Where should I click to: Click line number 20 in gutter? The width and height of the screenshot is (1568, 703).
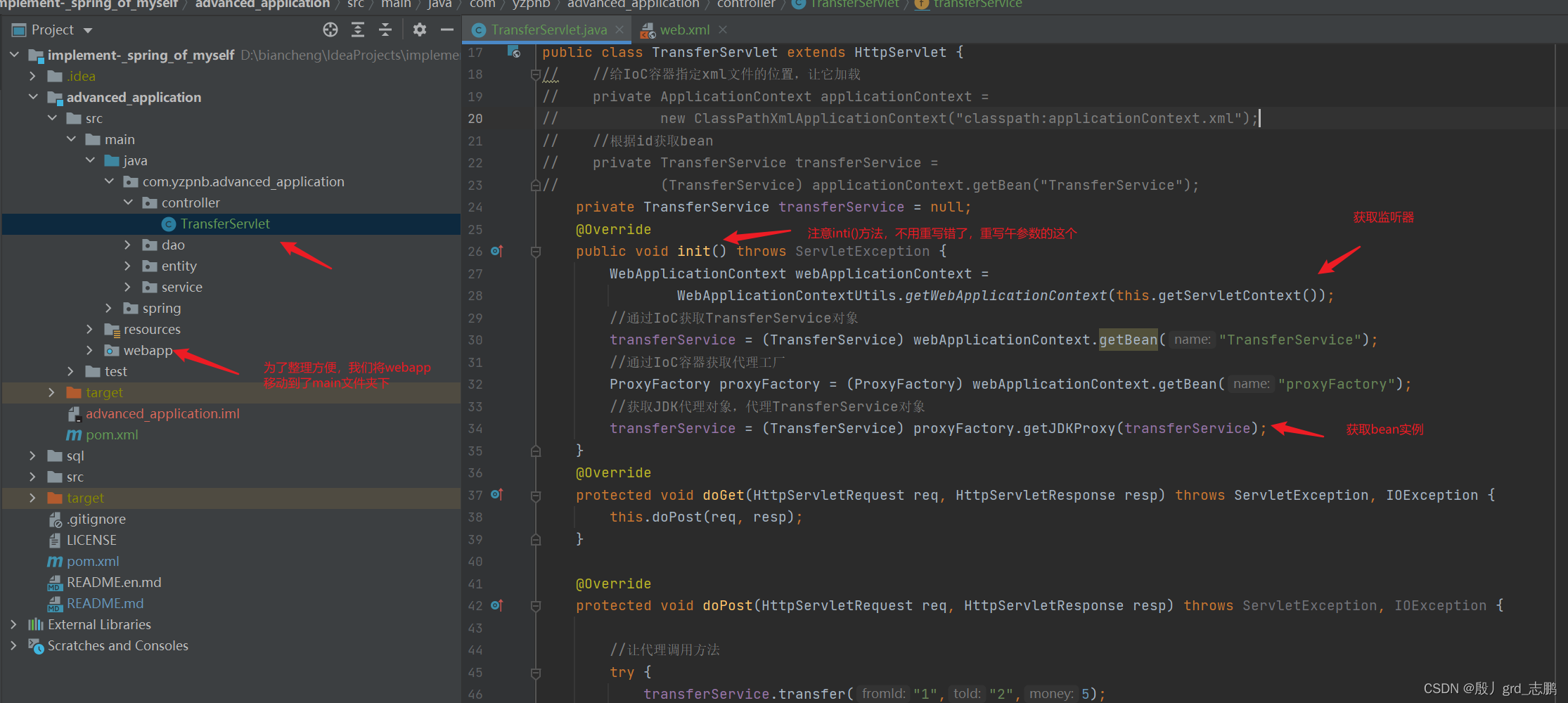tap(475, 119)
